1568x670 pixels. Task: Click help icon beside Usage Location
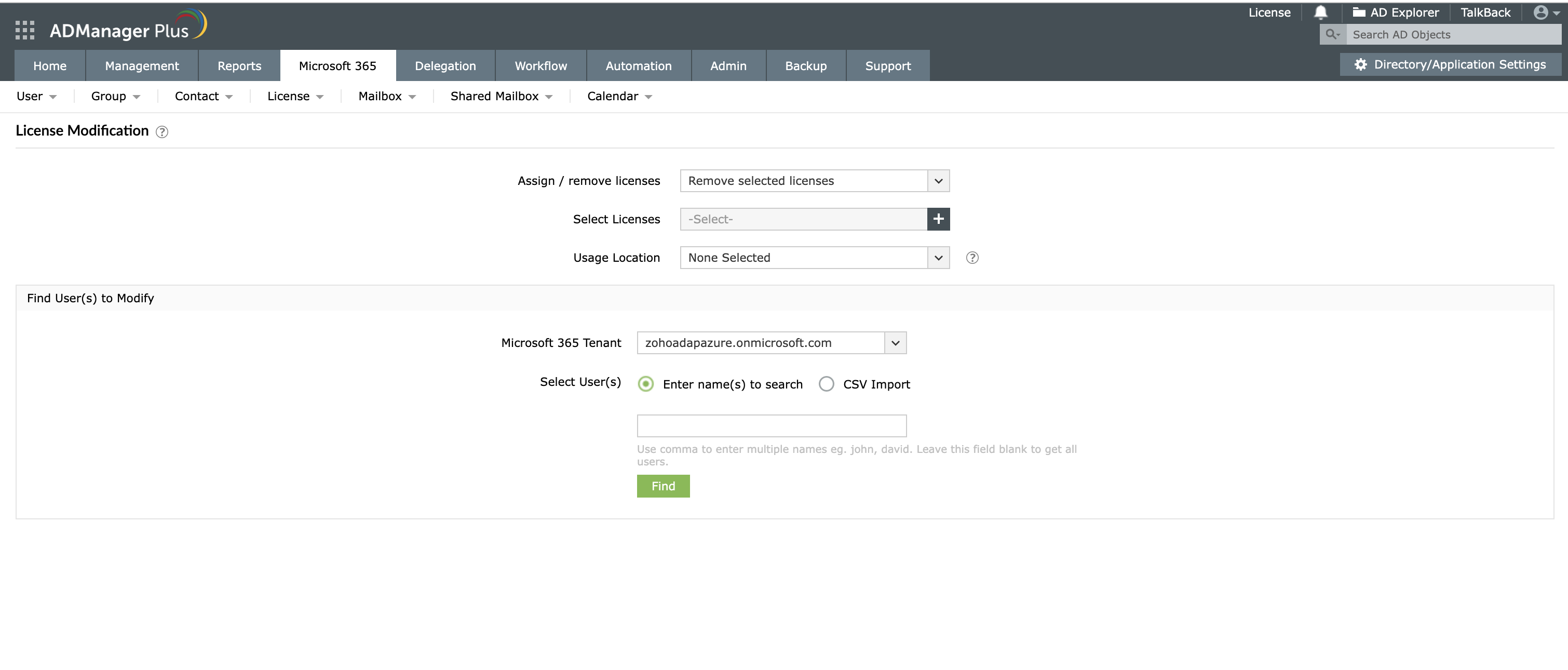tap(972, 258)
